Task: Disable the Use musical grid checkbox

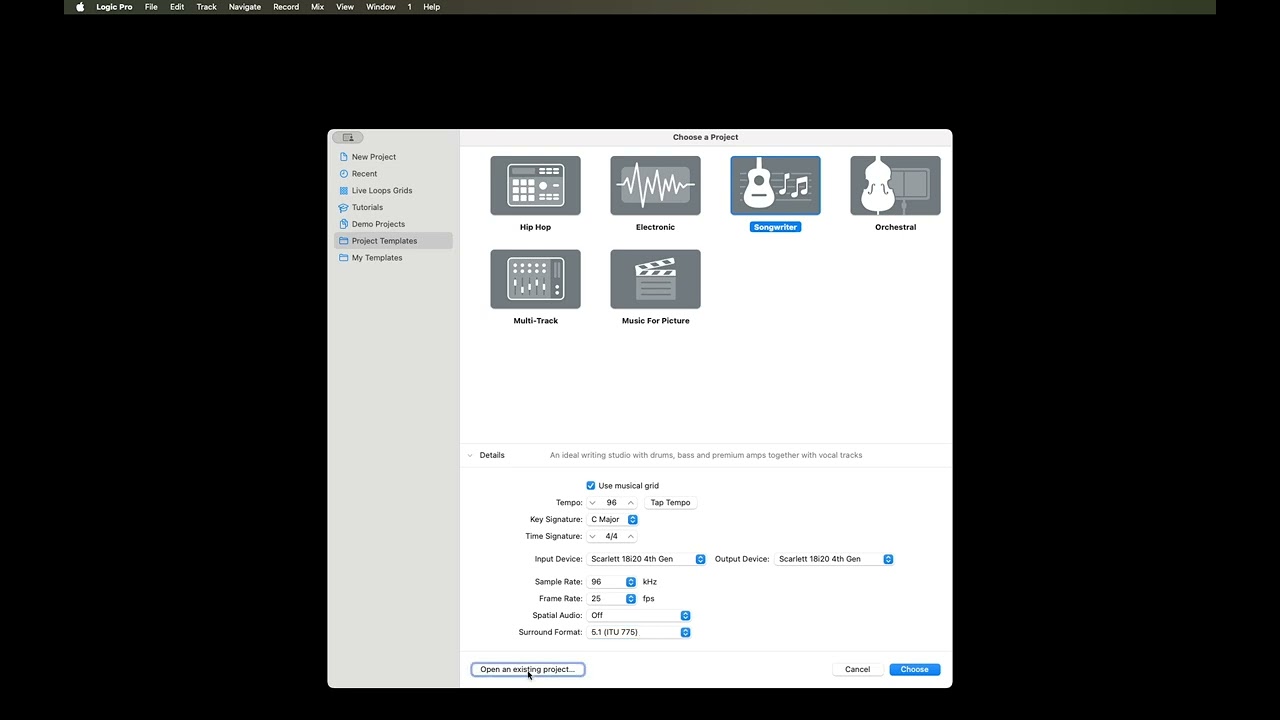Action: pos(591,485)
